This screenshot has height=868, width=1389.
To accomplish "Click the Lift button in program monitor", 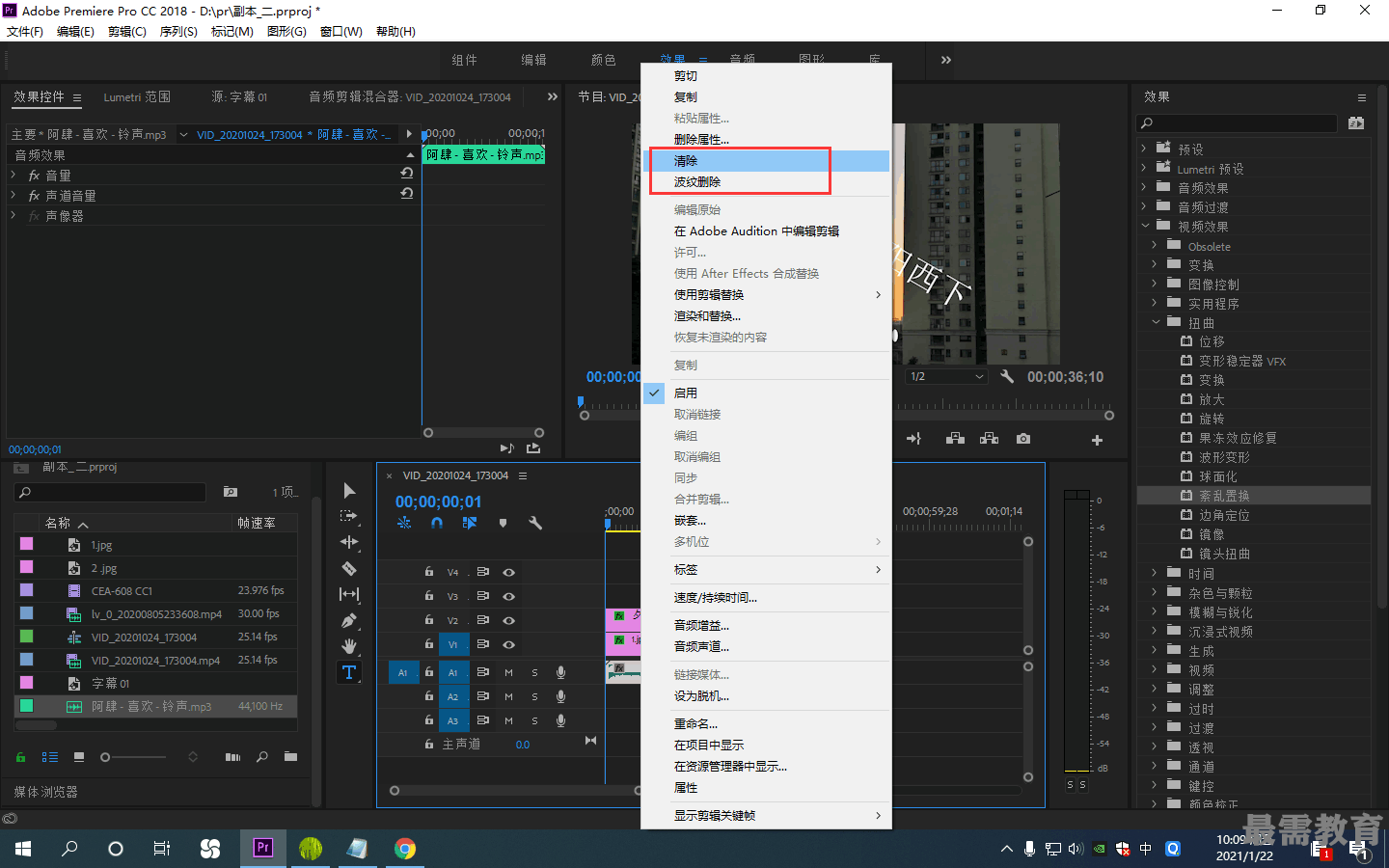I will click(955, 439).
